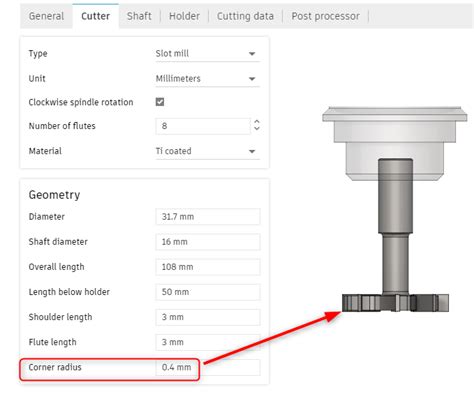474x394 pixels.
Task: Click the Flute length field
Action: (x=208, y=342)
